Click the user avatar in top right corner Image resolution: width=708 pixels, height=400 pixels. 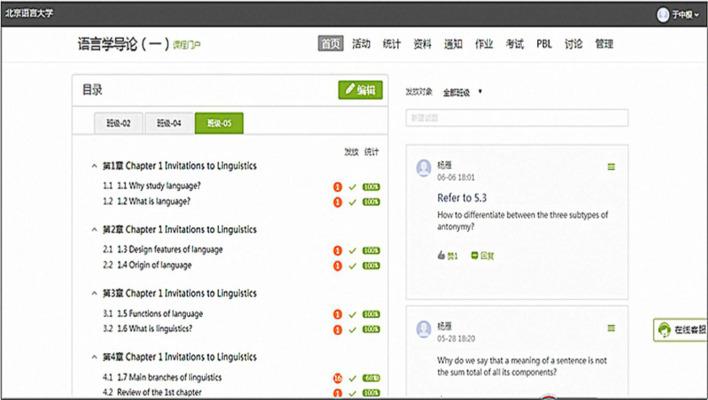pyautogui.click(x=662, y=14)
